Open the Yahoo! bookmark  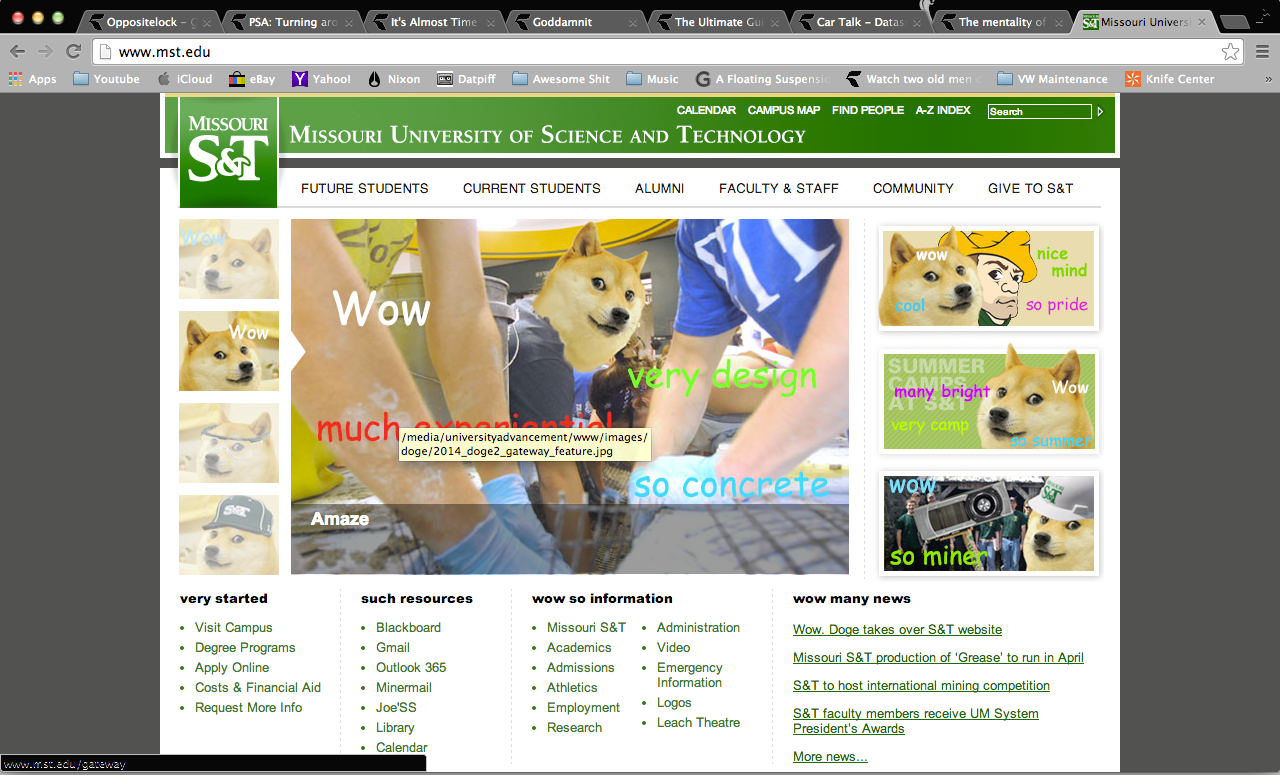pos(321,79)
